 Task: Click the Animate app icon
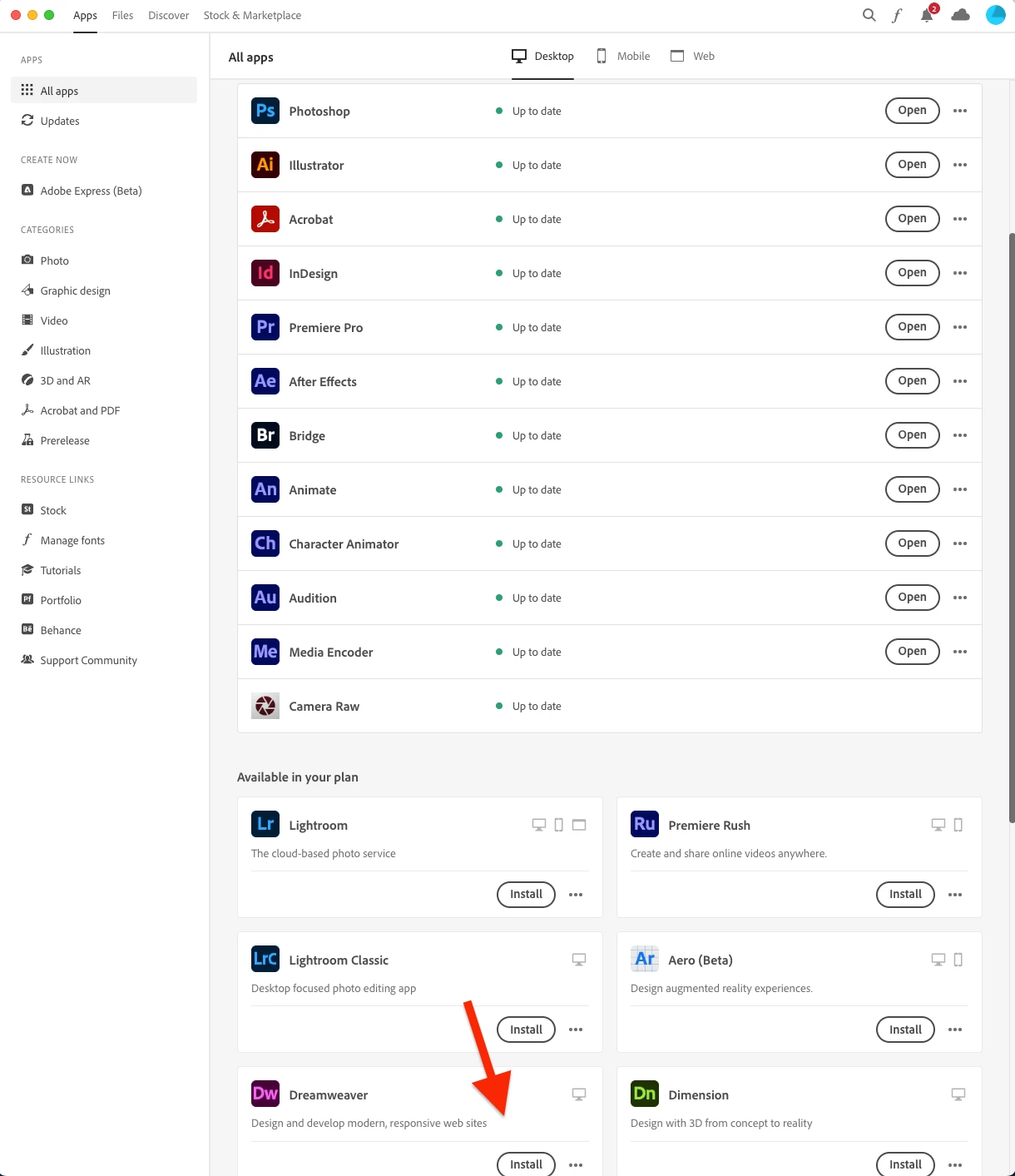tap(265, 489)
